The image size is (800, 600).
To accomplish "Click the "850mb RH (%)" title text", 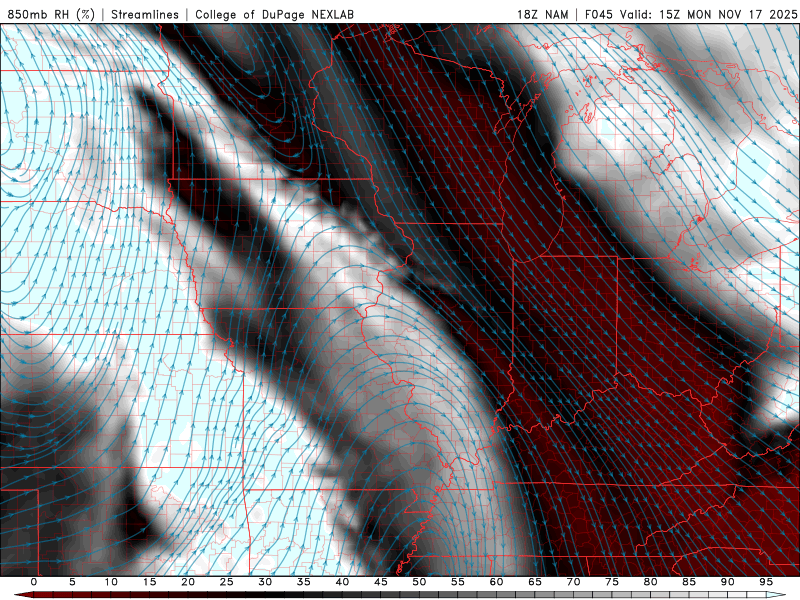I will 51,14.
